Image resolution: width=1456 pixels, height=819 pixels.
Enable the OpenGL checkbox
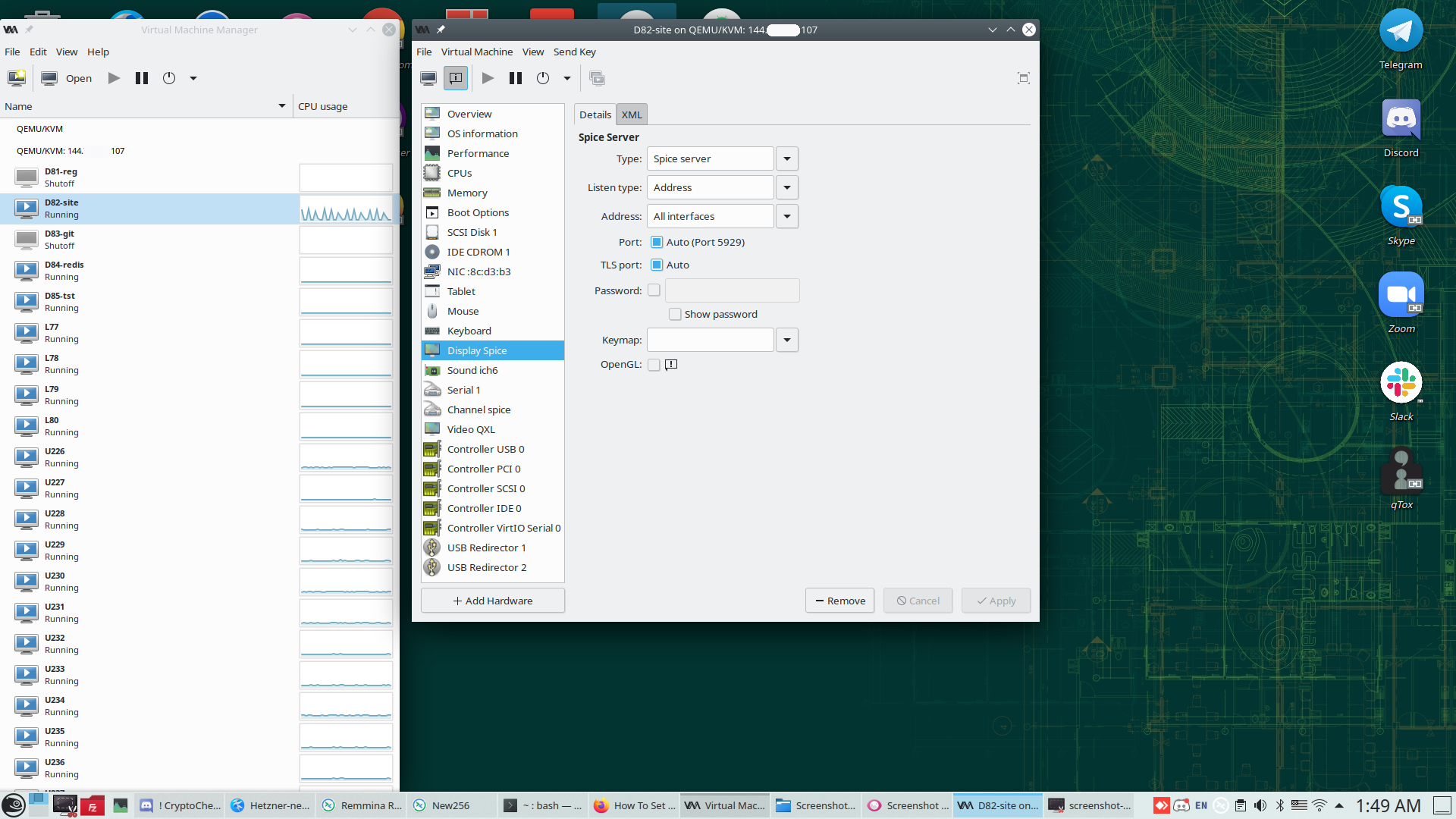click(654, 365)
